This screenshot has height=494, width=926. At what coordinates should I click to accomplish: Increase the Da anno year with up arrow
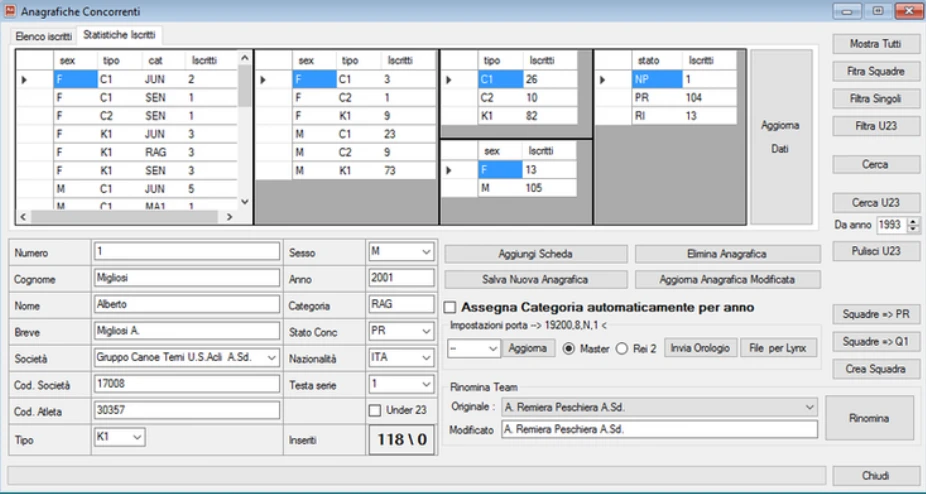[914, 222]
